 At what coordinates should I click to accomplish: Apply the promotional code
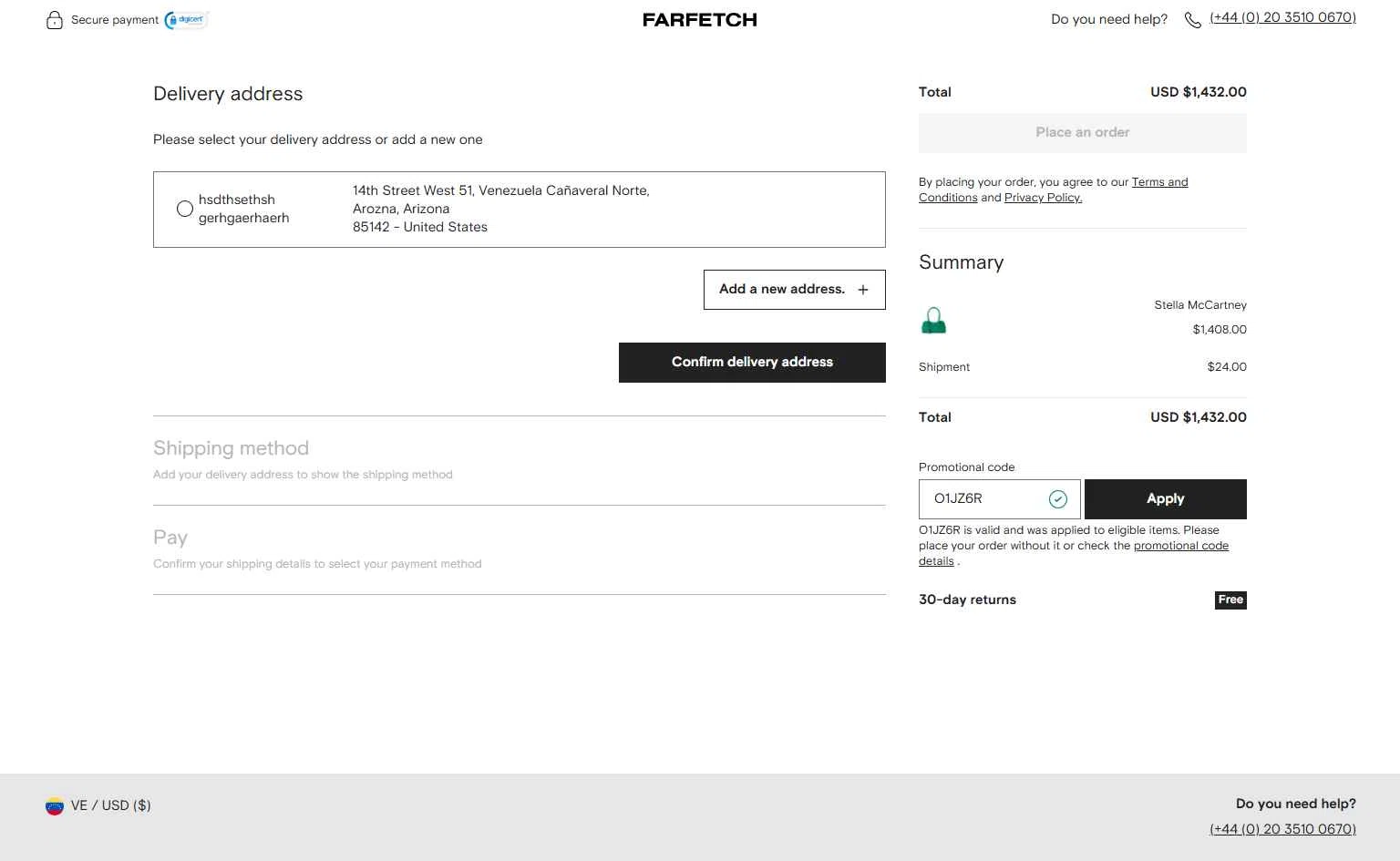1166,499
